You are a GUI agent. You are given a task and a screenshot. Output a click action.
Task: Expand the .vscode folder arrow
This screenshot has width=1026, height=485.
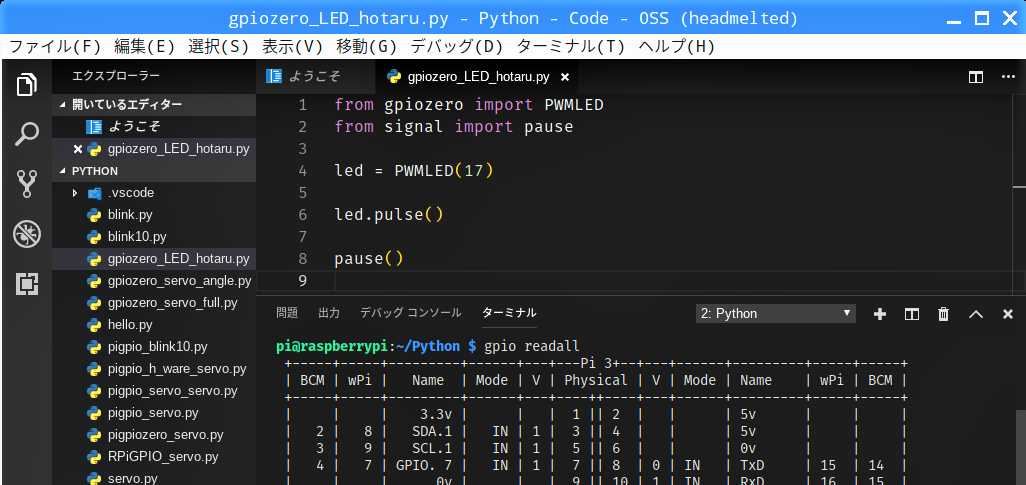[75, 193]
